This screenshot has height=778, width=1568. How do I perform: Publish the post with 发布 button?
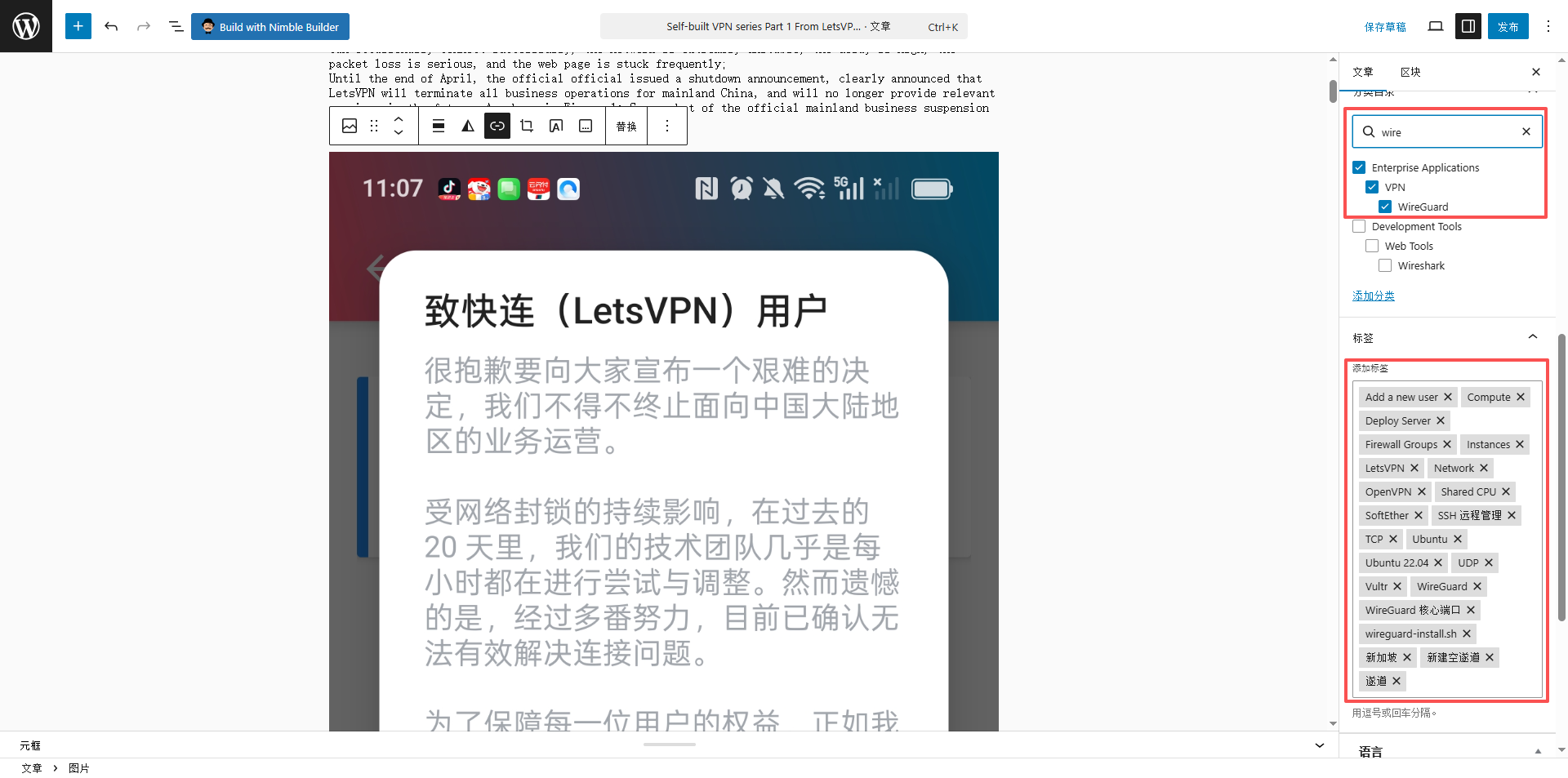tap(1508, 26)
